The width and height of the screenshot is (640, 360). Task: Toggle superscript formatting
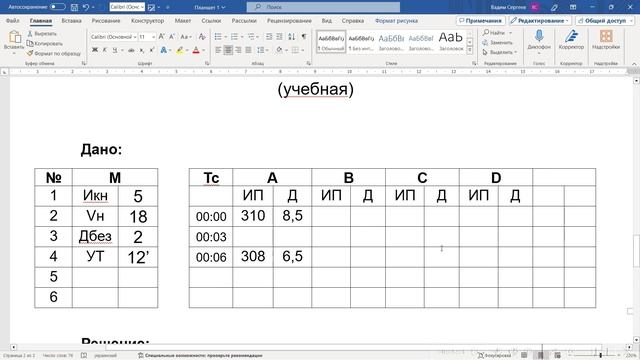(x=152, y=50)
